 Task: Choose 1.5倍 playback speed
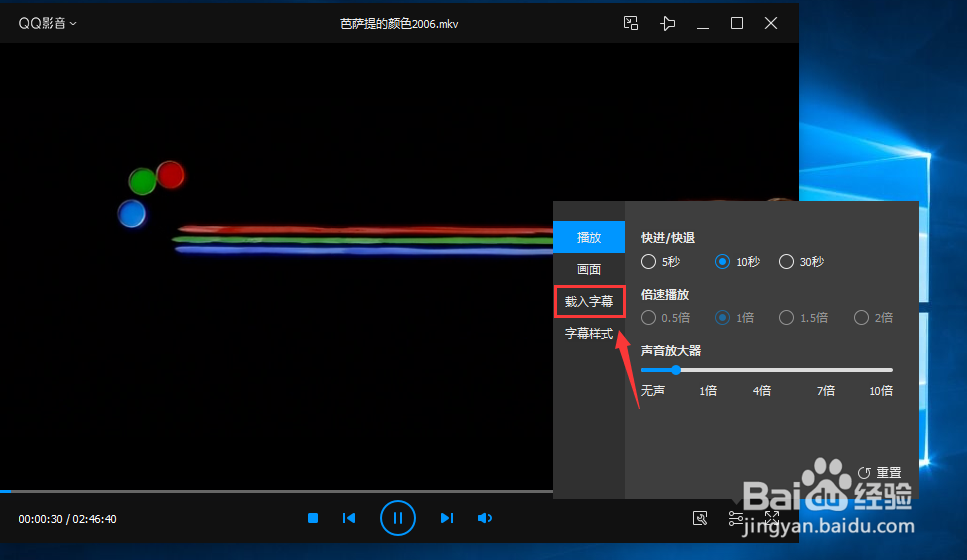pyautogui.click(x=804, y=318)
